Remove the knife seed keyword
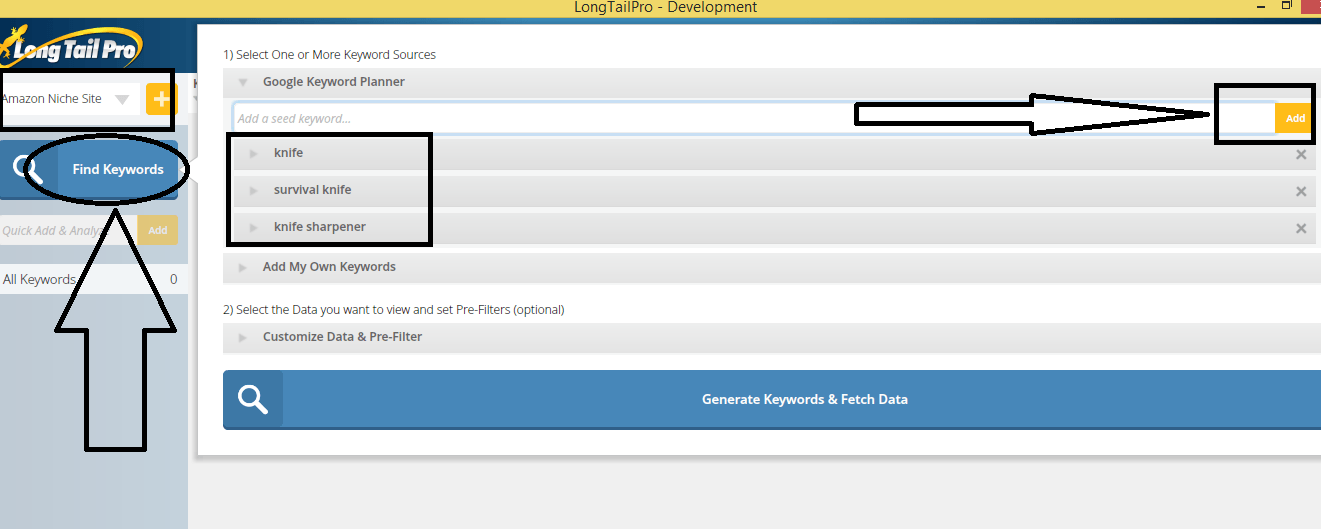Viewport: 1321px width, 529px height. [x=1301, y=154]
